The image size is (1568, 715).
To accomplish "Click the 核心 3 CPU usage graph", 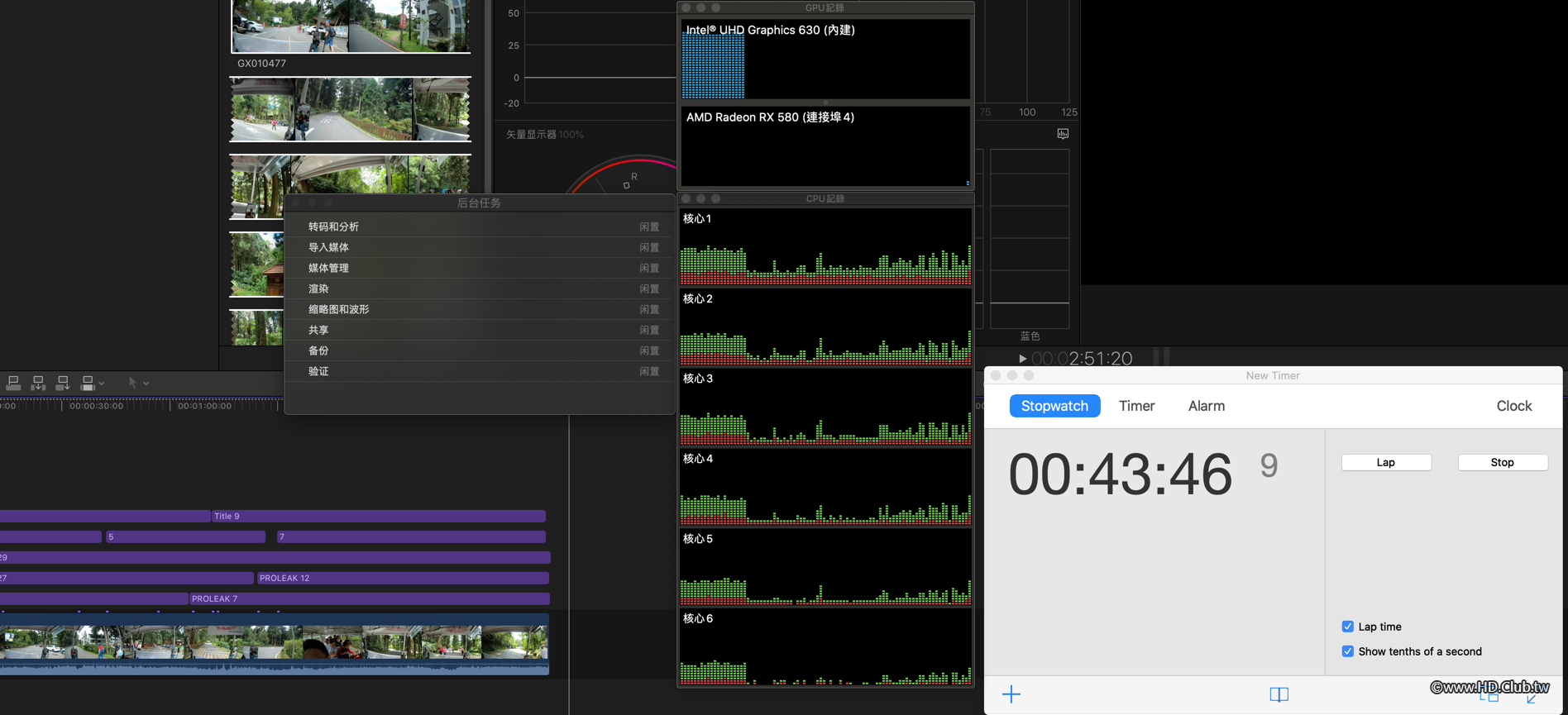I will click(x=825, y=408).
